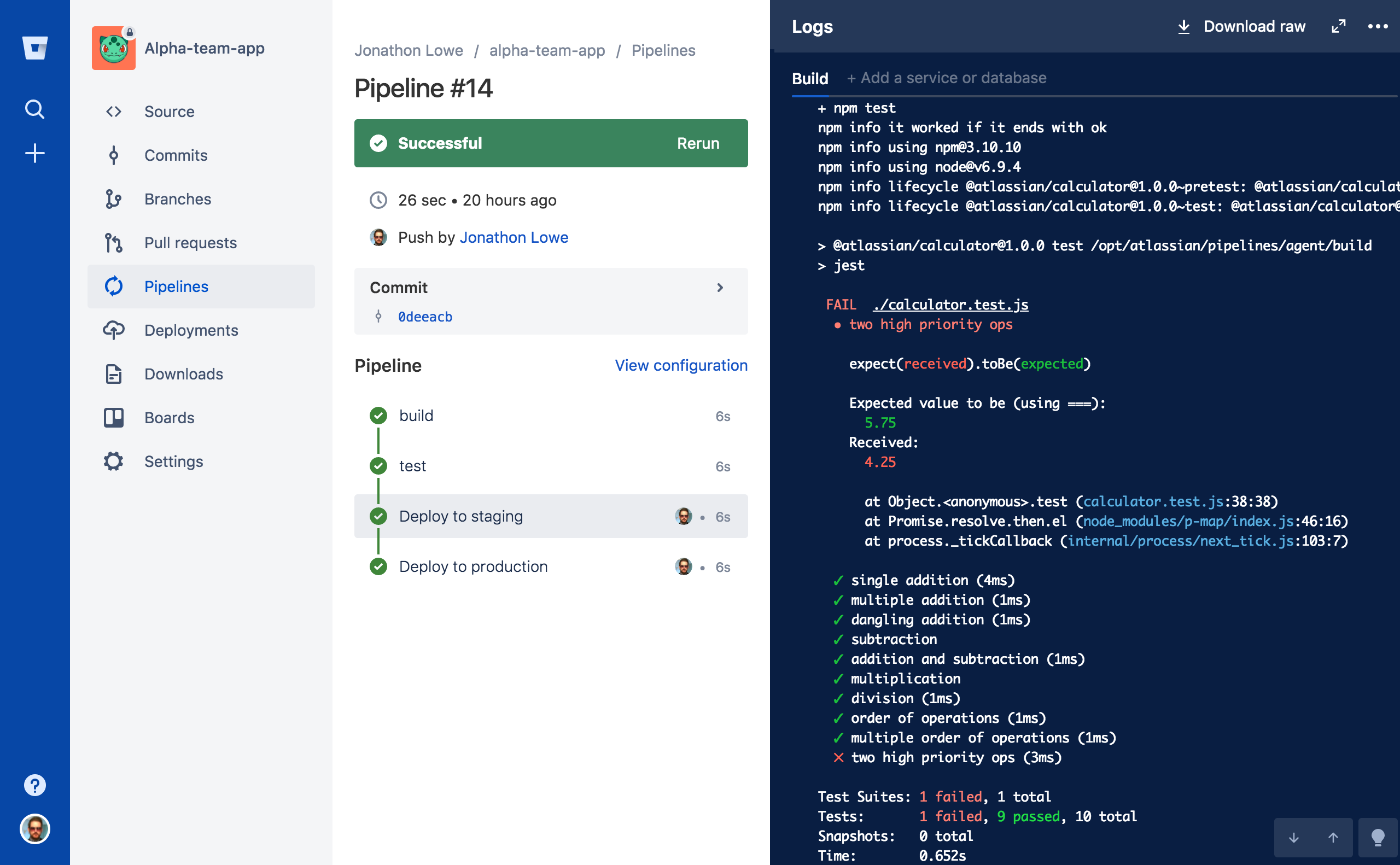
Task: Click the Commits icon in sidebar
Action: [x=113, y=155]
